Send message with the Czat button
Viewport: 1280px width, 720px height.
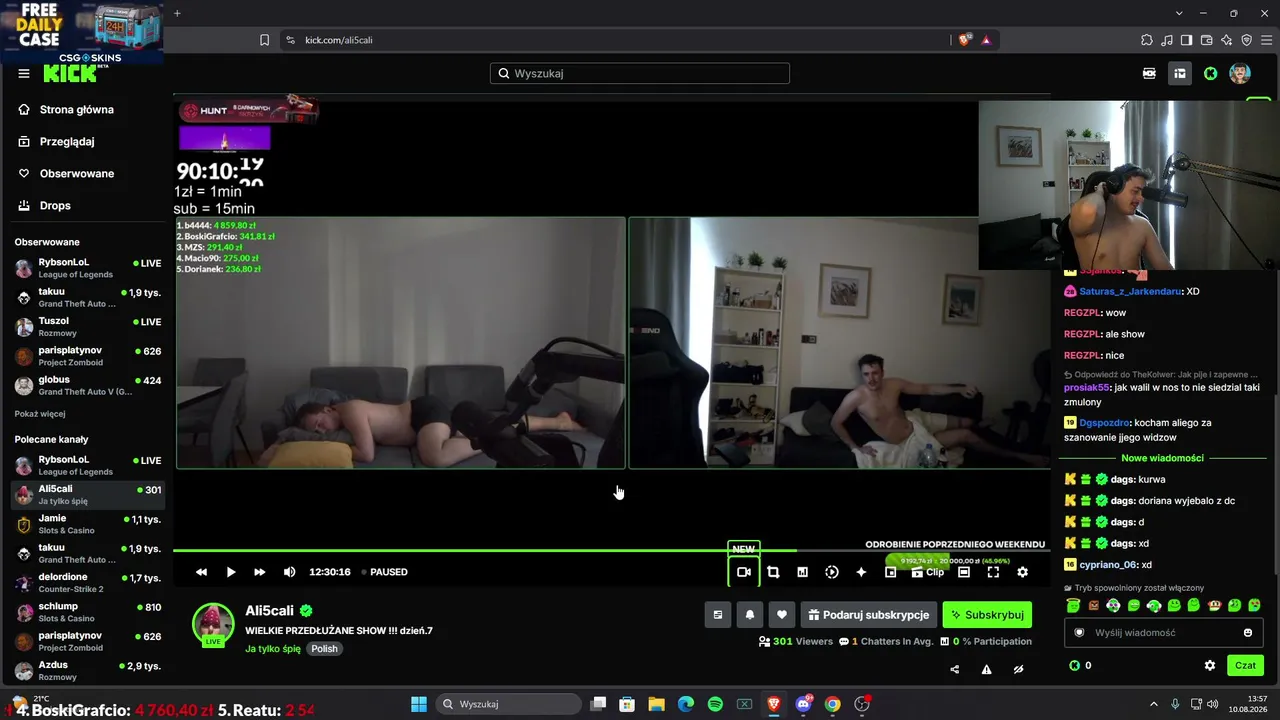(x=1245, y=665)
